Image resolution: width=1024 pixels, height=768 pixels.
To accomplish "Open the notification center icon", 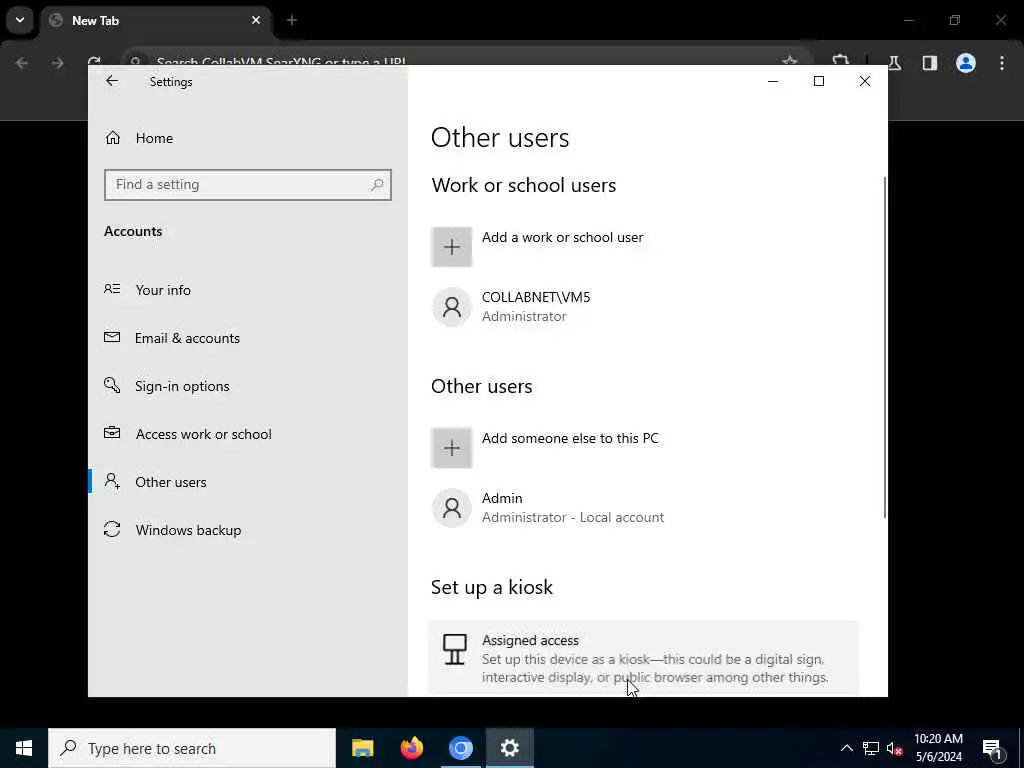I will [993, 748].
